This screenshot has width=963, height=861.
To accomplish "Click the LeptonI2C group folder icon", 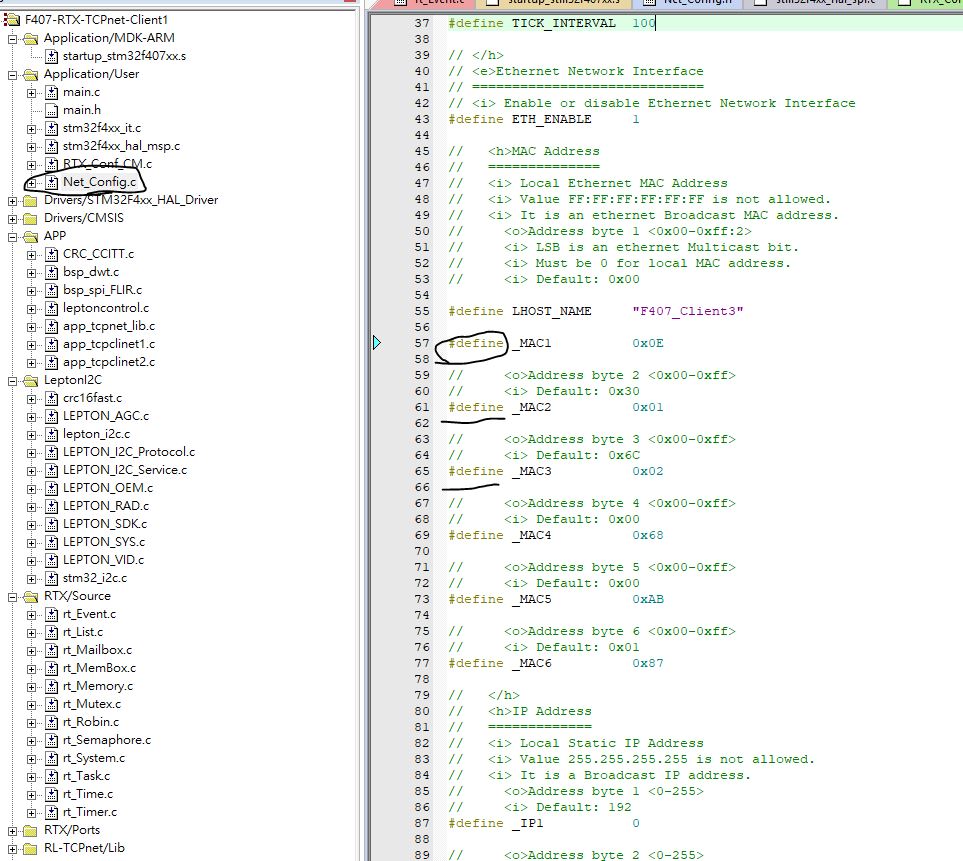I will [x=30, y=380].
